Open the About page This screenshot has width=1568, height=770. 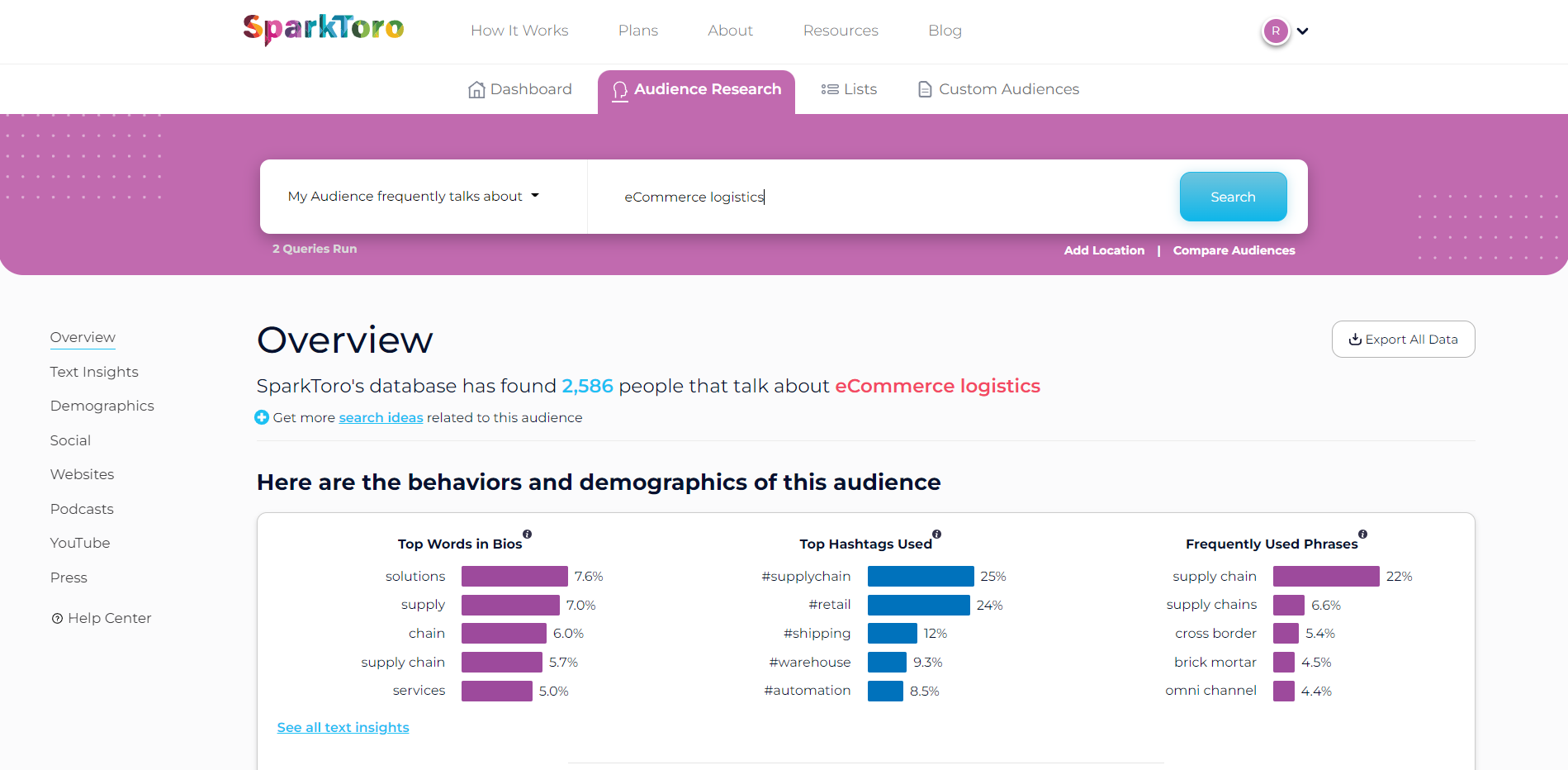[730, 31]
